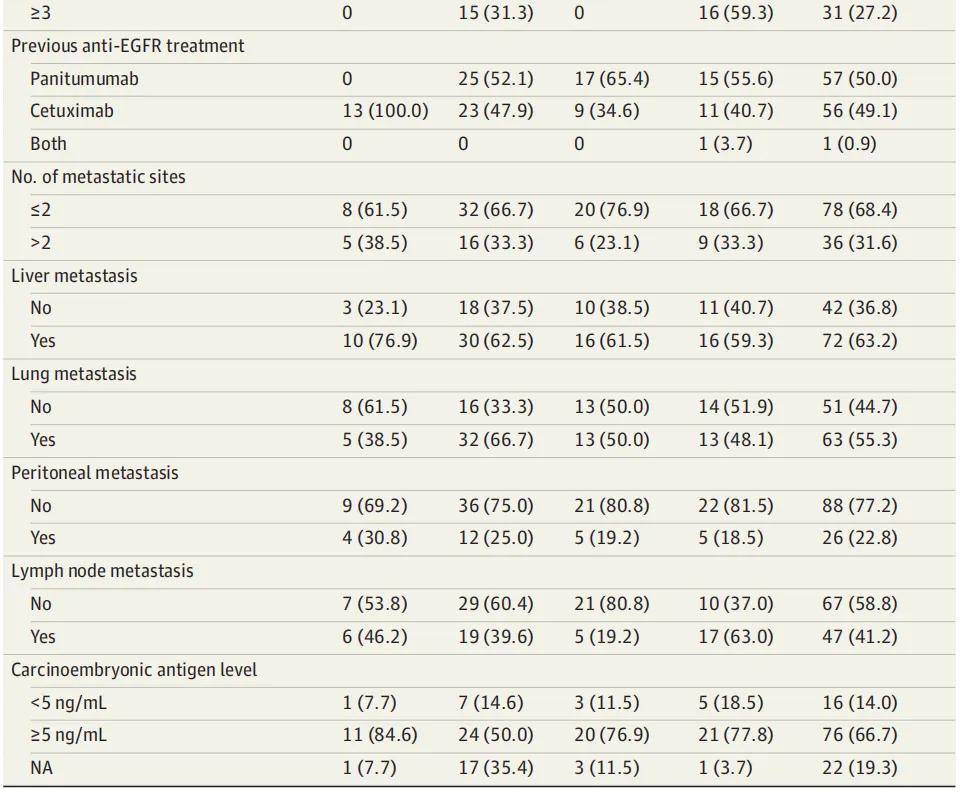960x792 pixels.
Task: Click the '76 (66.7)' cell
Action: tap(859, 736)
